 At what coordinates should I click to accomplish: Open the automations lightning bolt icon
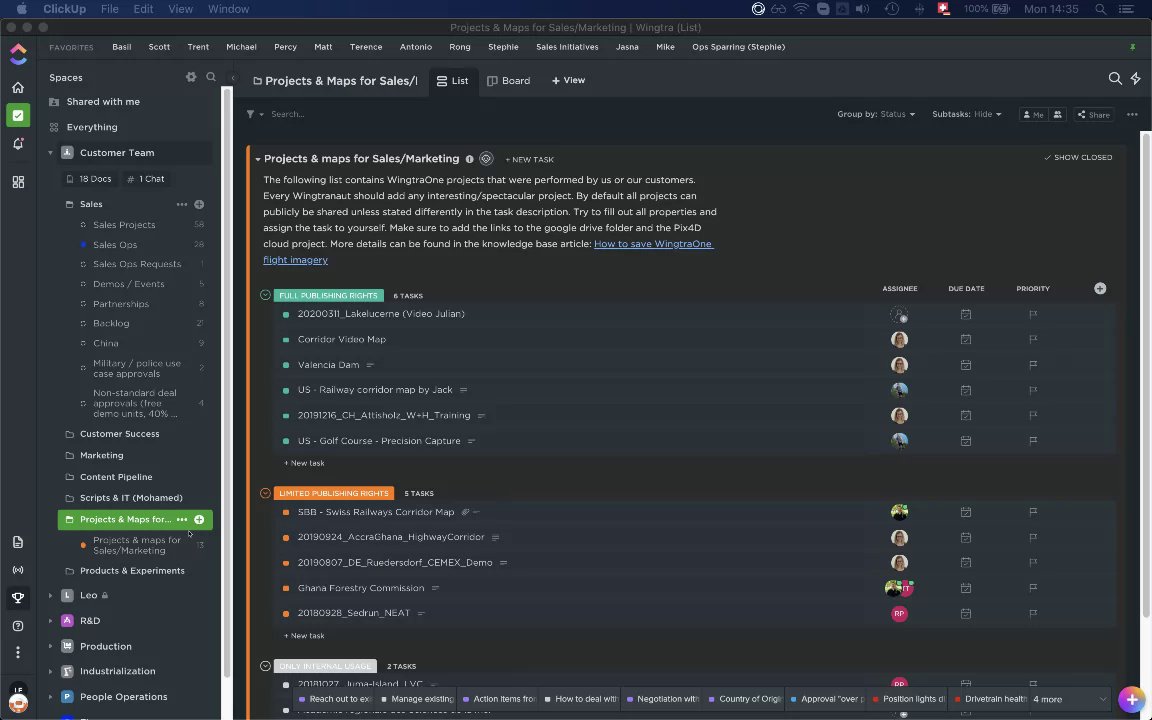pyautogui.click(x=1135, y=79)
